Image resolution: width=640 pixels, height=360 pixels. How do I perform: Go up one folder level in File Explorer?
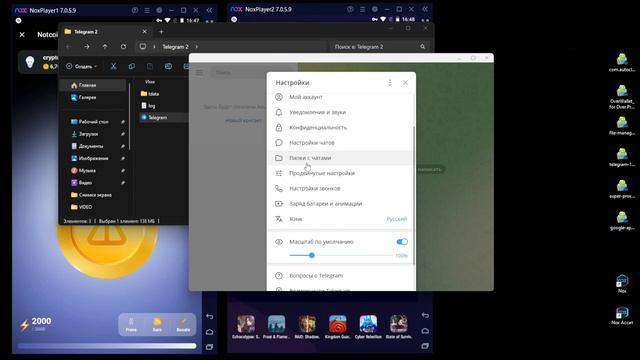105,47
